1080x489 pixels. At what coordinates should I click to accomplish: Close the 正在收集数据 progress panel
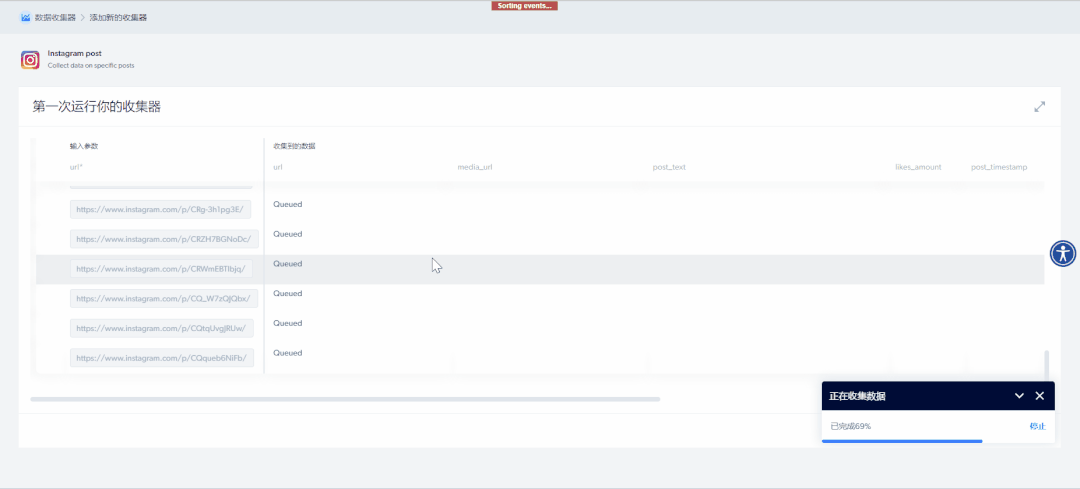tap(1039, 395)
